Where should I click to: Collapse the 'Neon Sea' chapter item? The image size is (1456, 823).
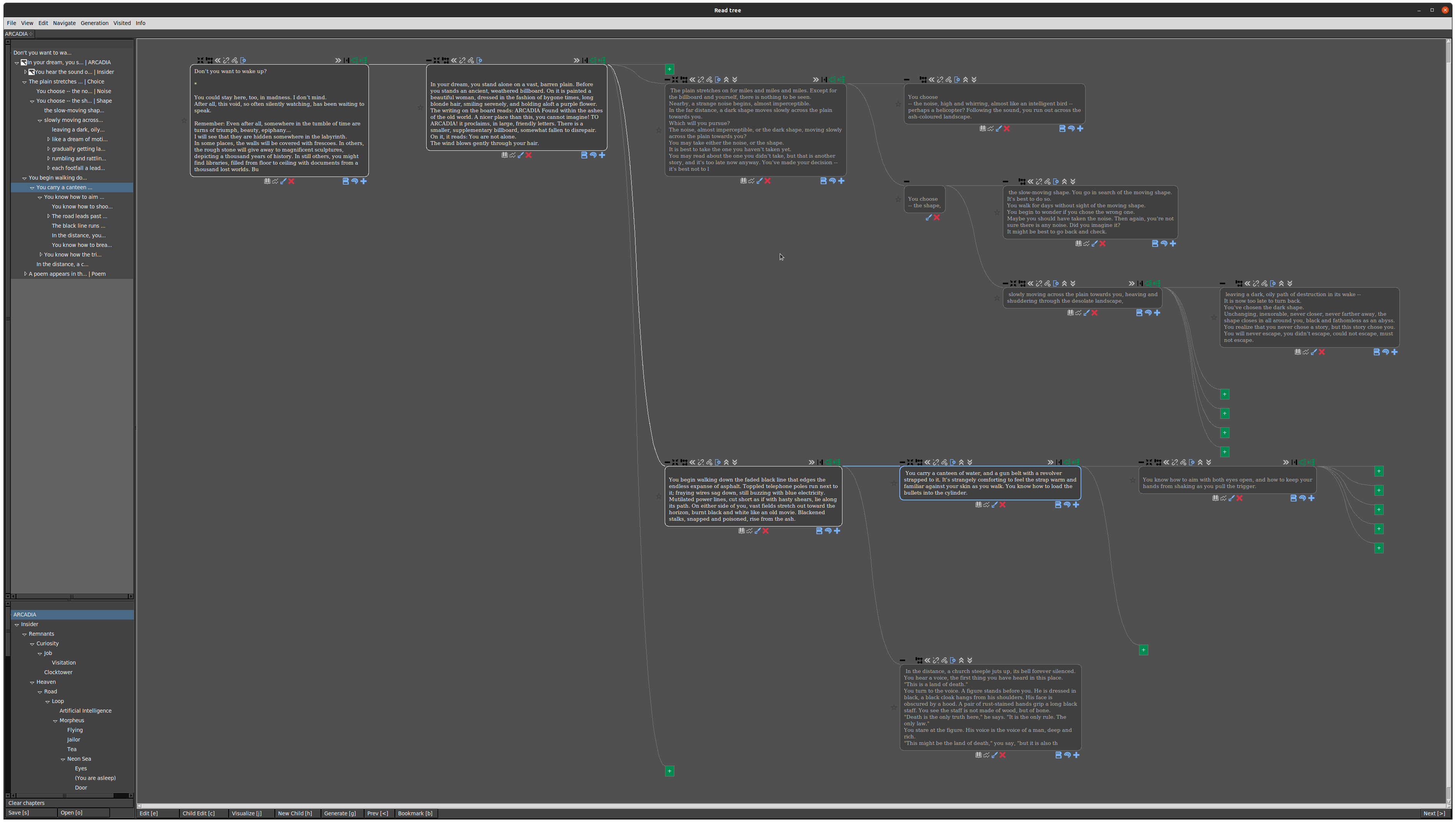pyautogui.click(x=63, y=759)
